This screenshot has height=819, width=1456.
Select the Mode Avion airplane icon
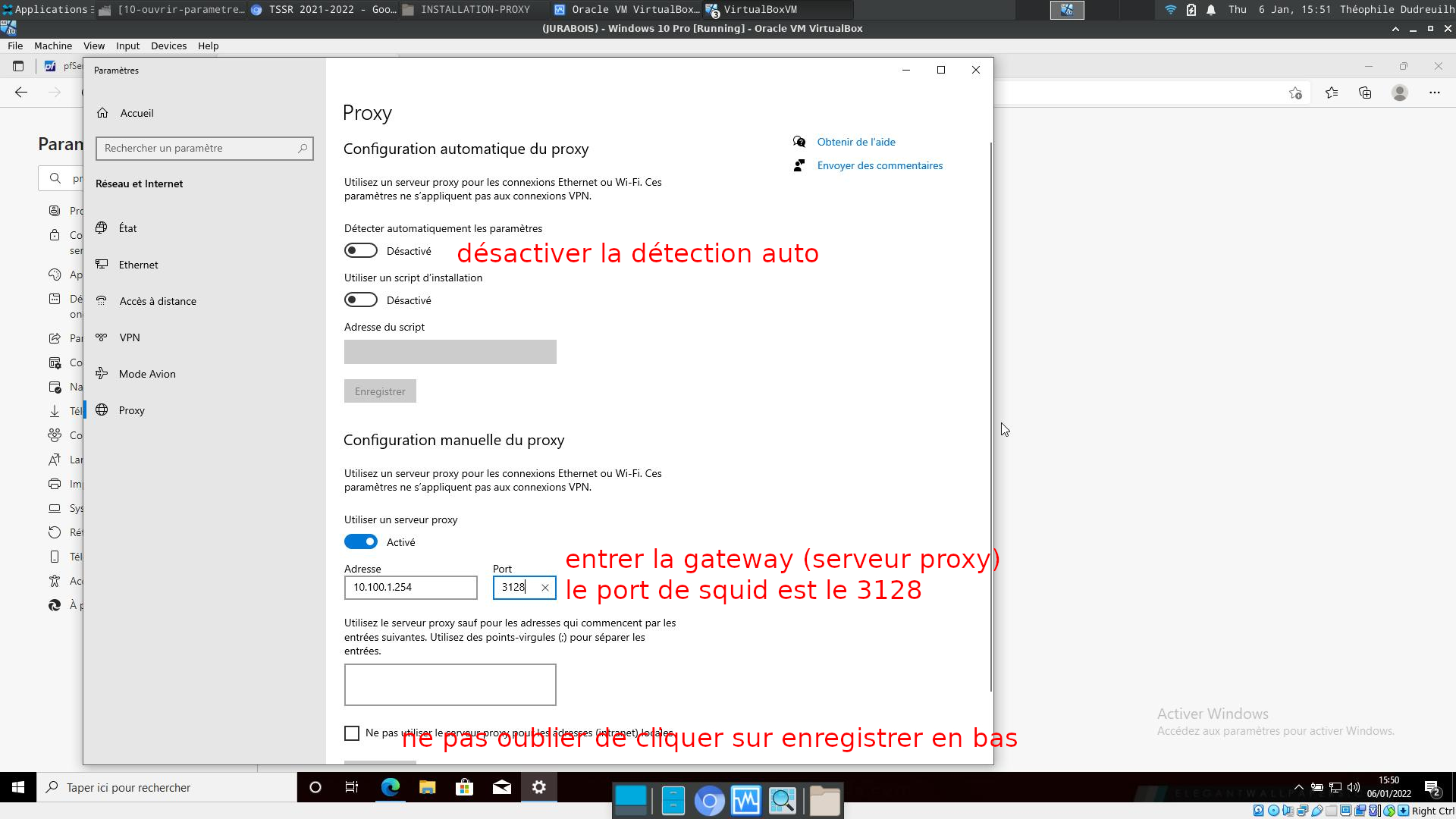(x=102, y=374)
